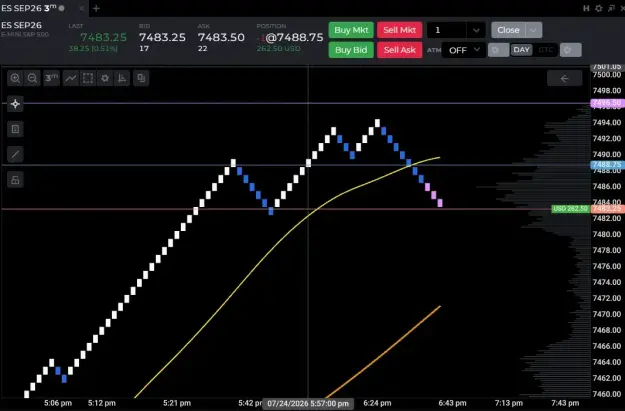This screenshot has height=411, width=625.
Task: Click the blue 7488.75 position price marker
Action: (x=607, y=165)
